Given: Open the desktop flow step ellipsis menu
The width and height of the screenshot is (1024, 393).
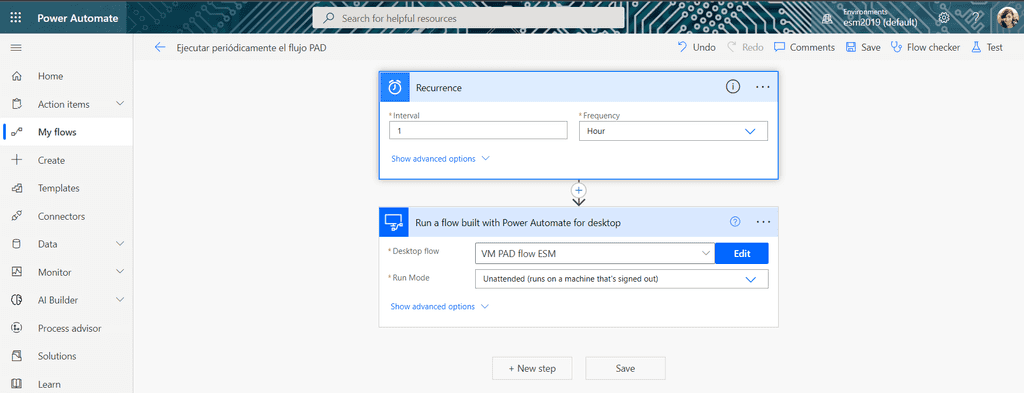Looking at the screenshot, I should tap(763, 222).
